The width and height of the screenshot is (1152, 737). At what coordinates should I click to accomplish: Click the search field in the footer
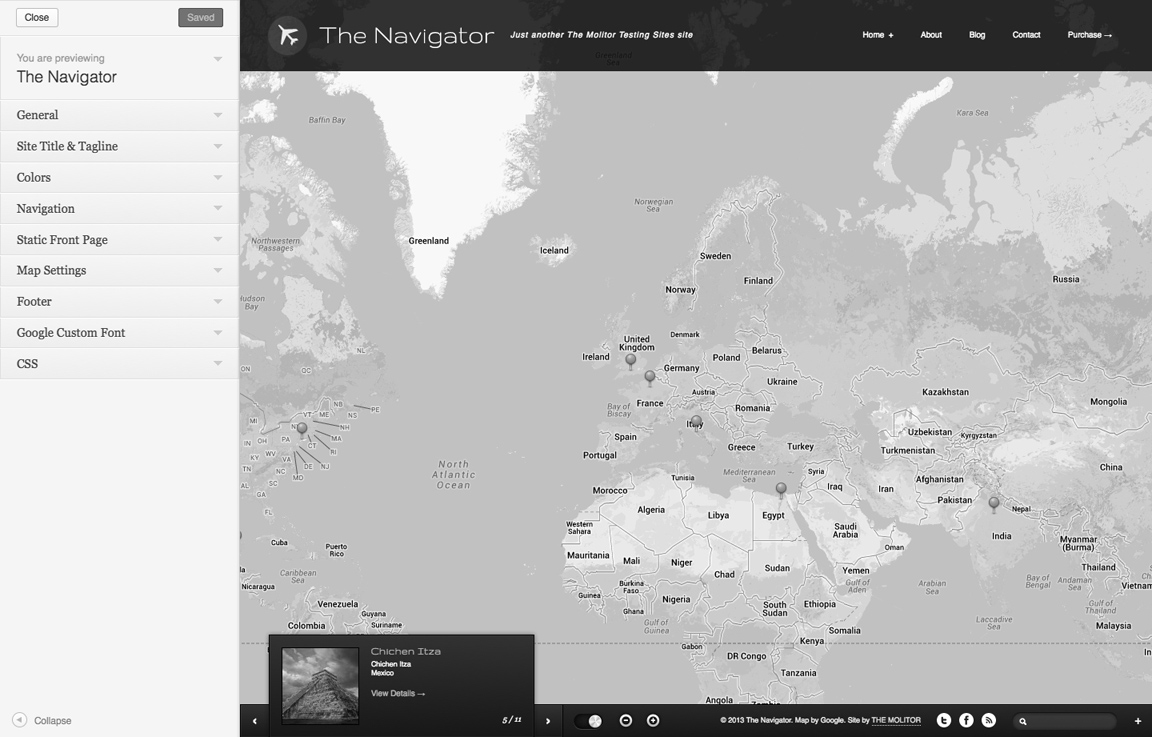click(1069, 721)
